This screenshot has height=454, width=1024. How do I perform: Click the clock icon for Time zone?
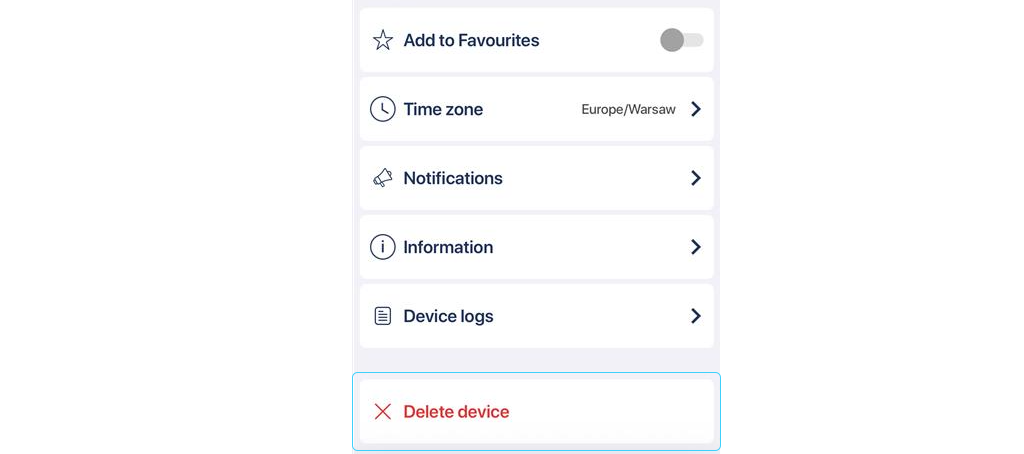[x=383, y=109]
